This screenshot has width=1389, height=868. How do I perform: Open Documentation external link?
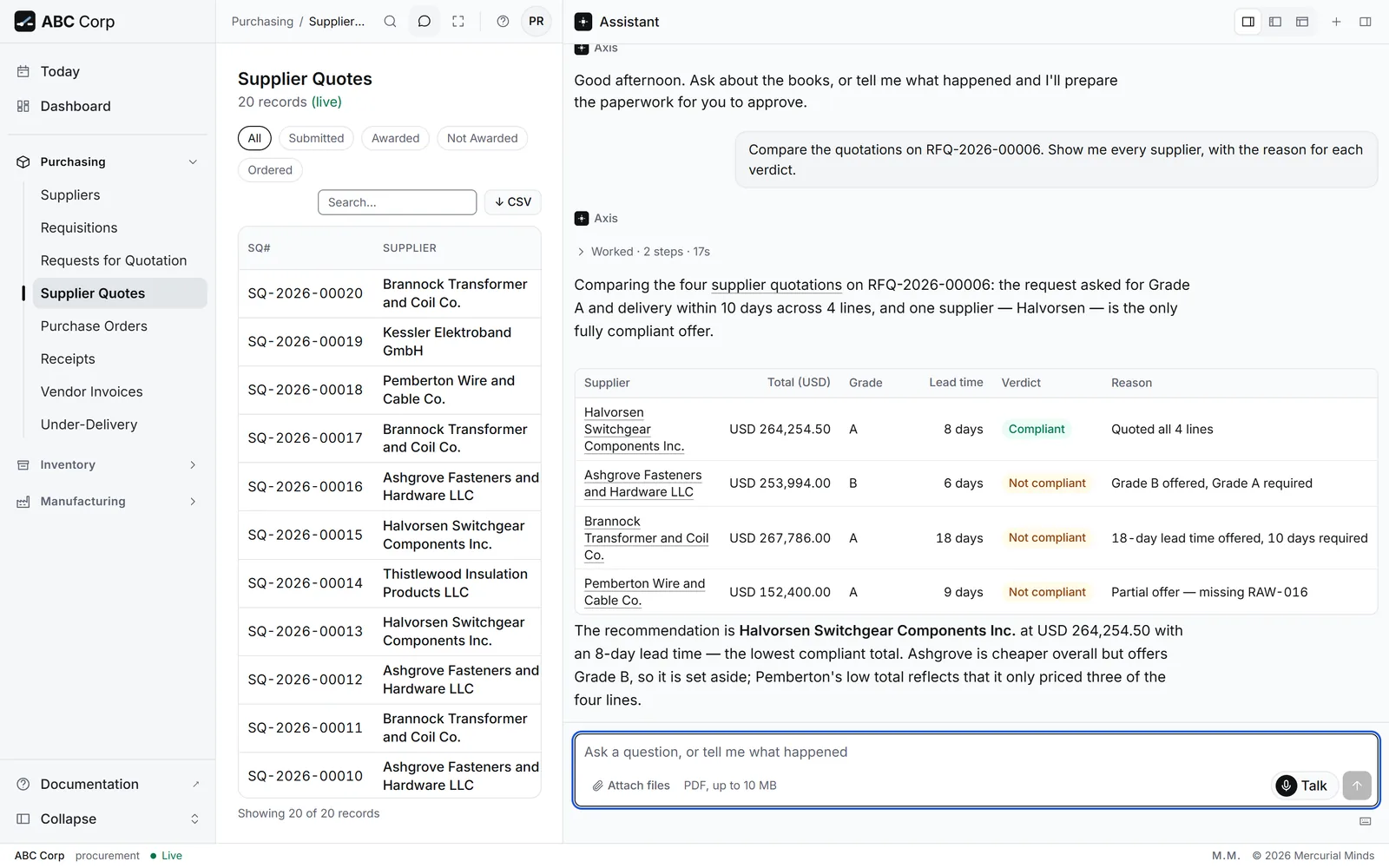pos(108,785)
